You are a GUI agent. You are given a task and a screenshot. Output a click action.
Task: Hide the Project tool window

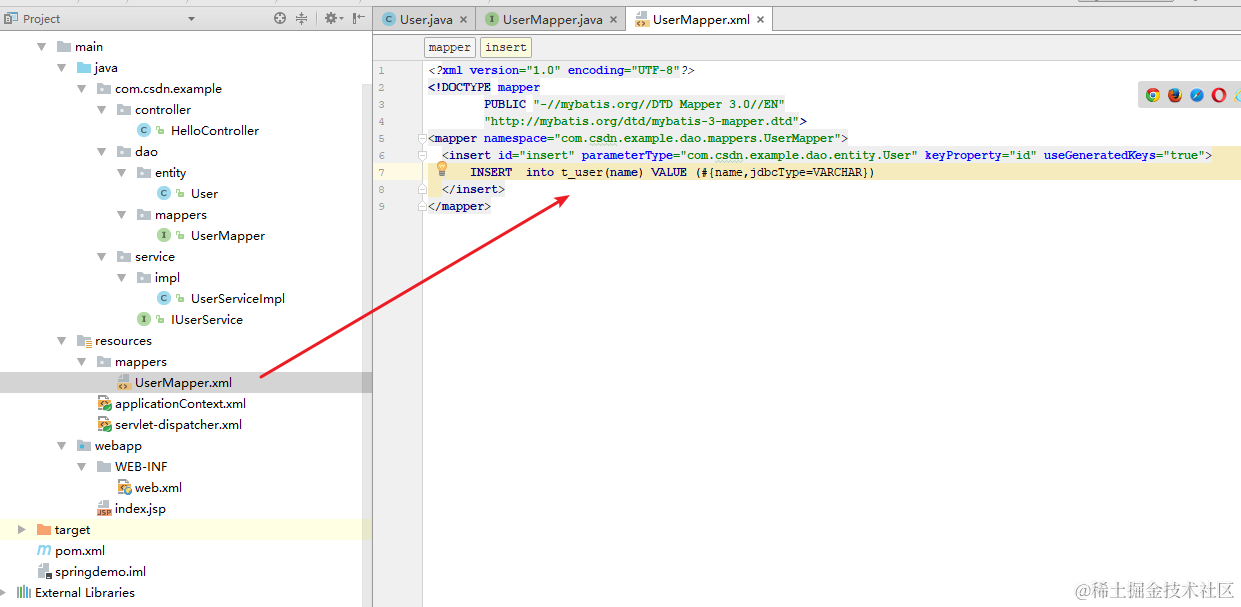click(359, 18)
